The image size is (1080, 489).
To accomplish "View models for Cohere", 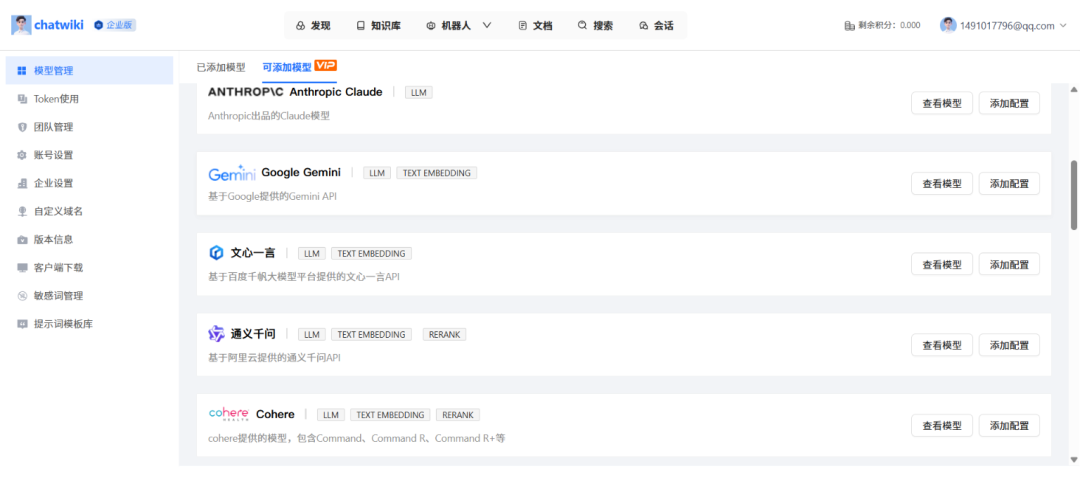I will pyautogui.click(x=942, y=426).
